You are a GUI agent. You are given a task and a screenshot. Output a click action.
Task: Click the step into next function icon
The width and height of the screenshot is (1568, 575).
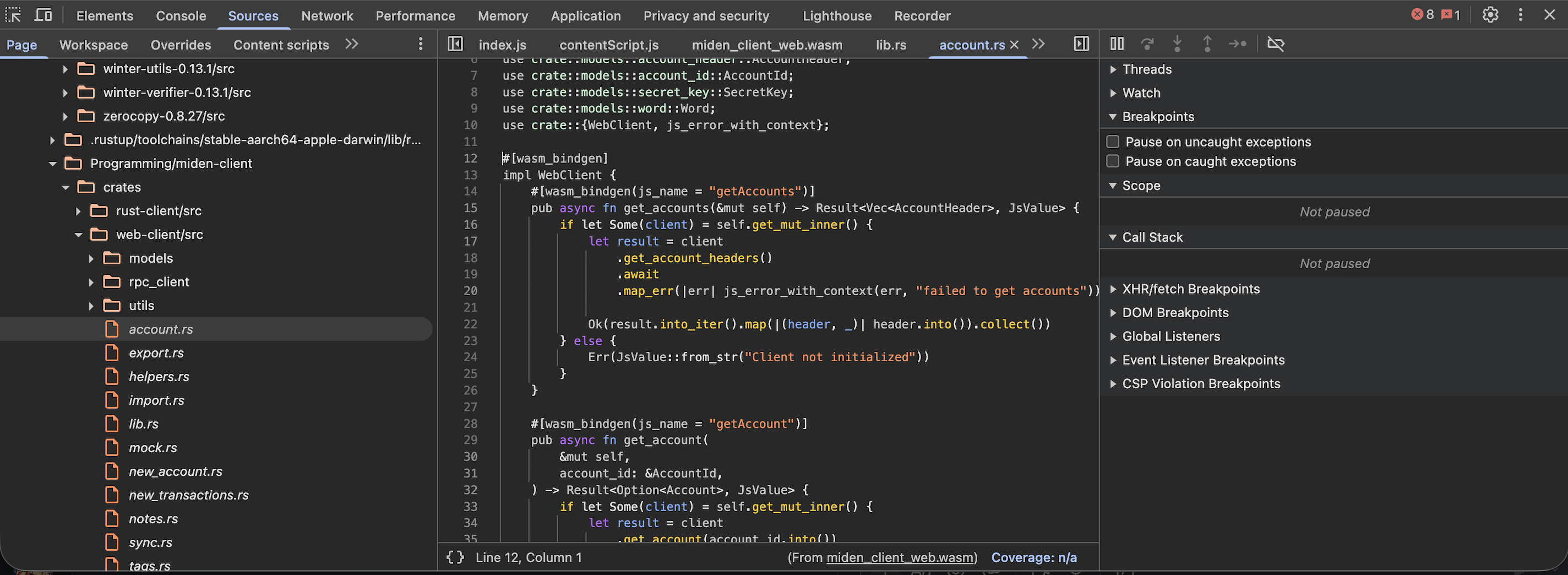1177,44
